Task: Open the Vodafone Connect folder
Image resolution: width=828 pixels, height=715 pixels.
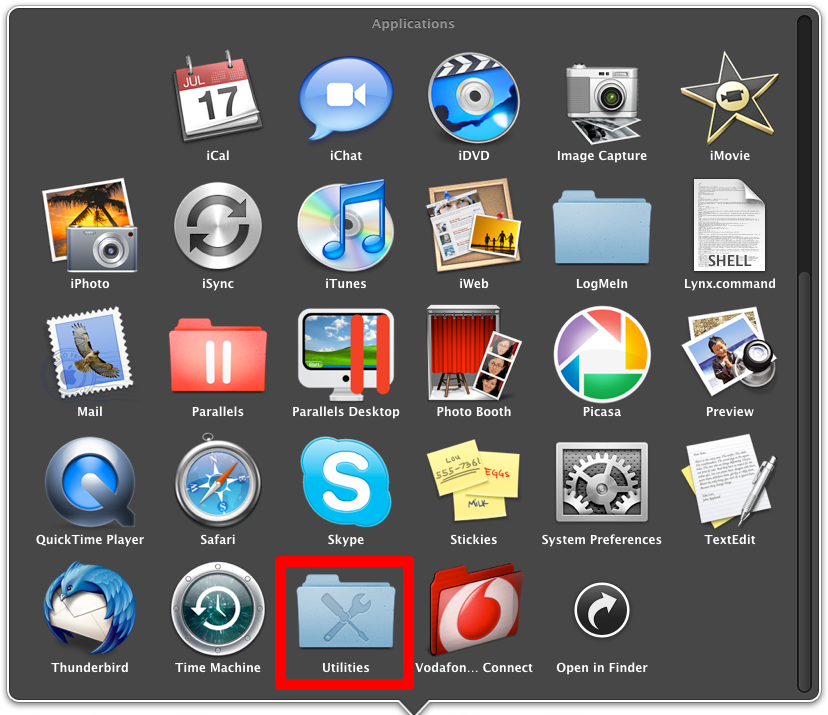Action: pyautogui.click(x=475, y=609)
